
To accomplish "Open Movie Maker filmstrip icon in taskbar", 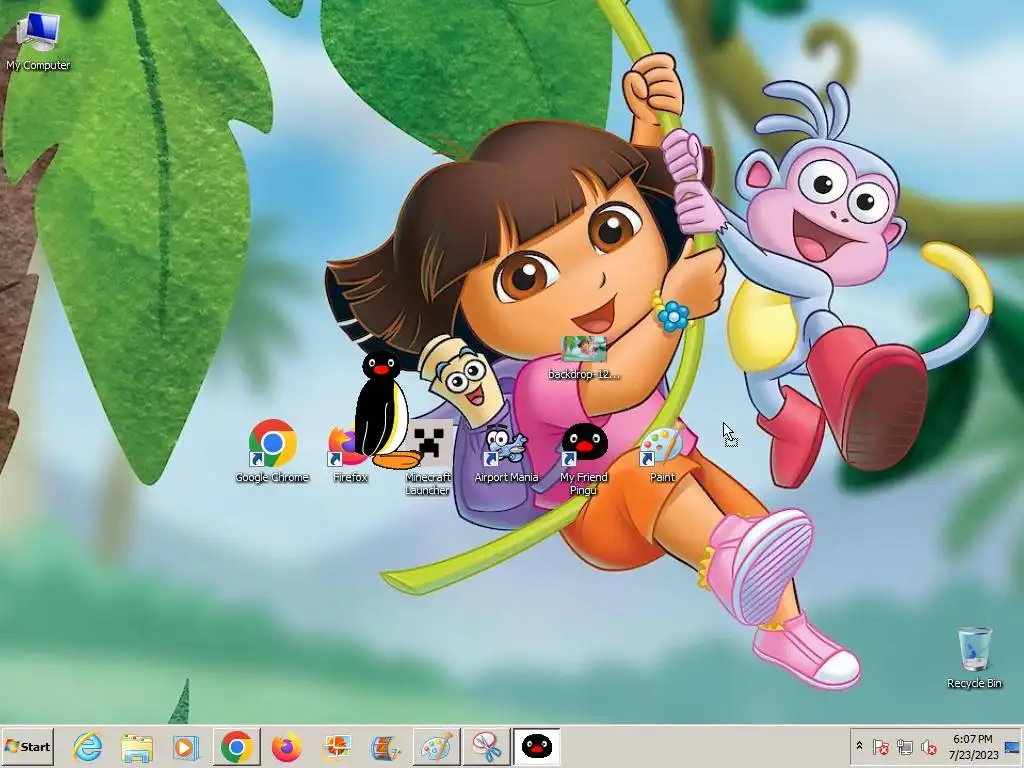I will point(385,746).
